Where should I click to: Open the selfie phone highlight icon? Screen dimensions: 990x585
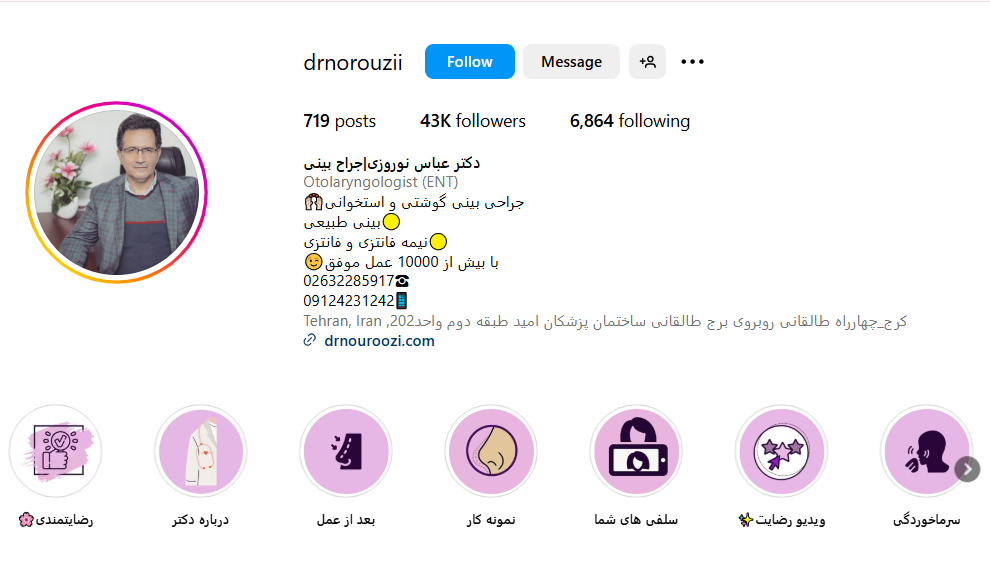click(636, 451)
